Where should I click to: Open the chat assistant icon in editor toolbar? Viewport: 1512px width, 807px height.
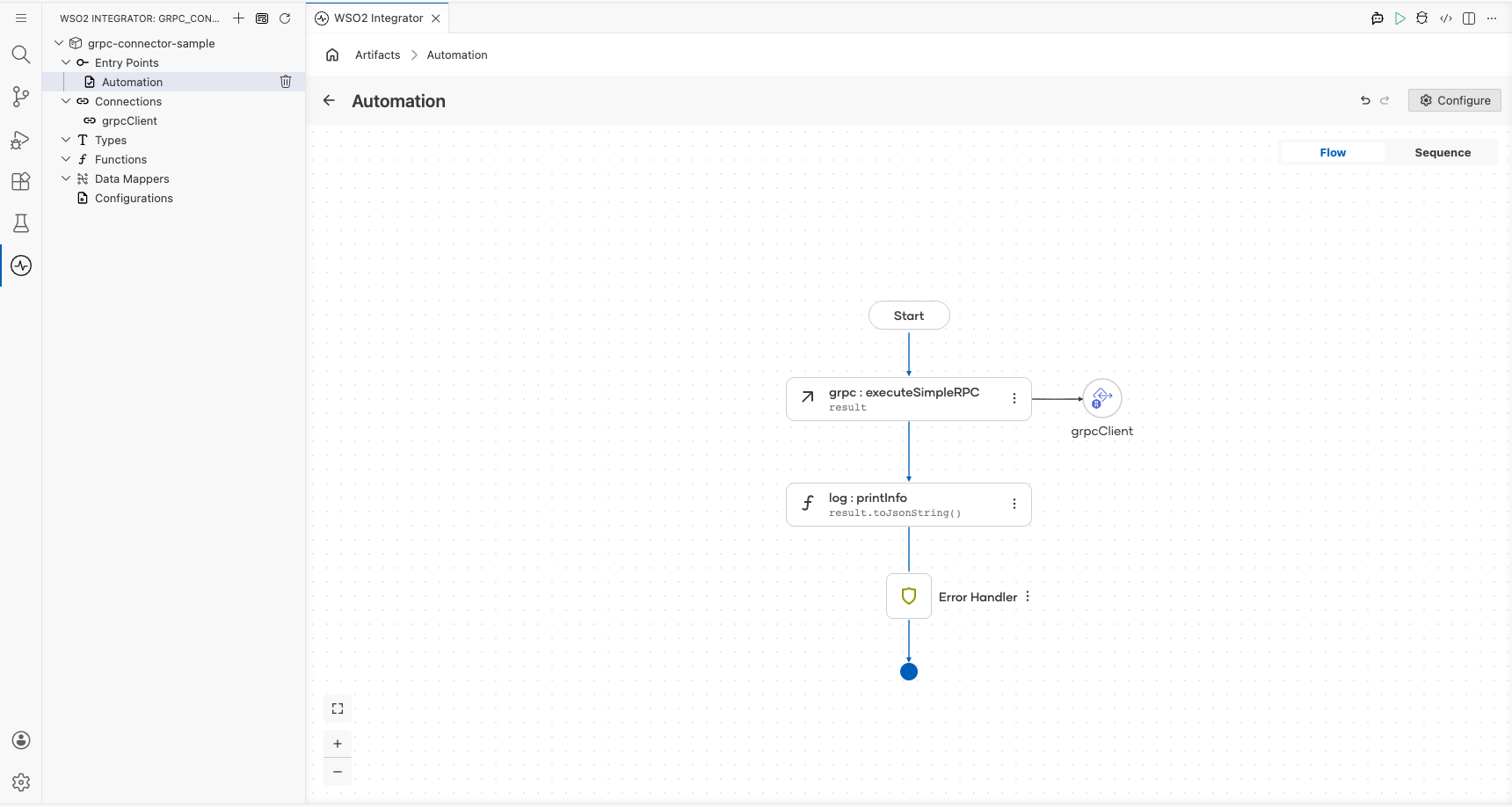(1378, 18)
